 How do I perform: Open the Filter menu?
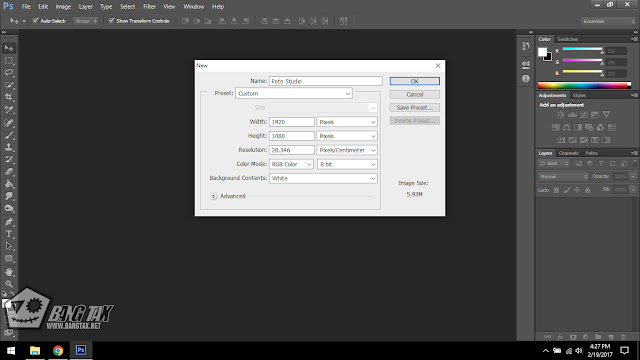pos(149,7)
